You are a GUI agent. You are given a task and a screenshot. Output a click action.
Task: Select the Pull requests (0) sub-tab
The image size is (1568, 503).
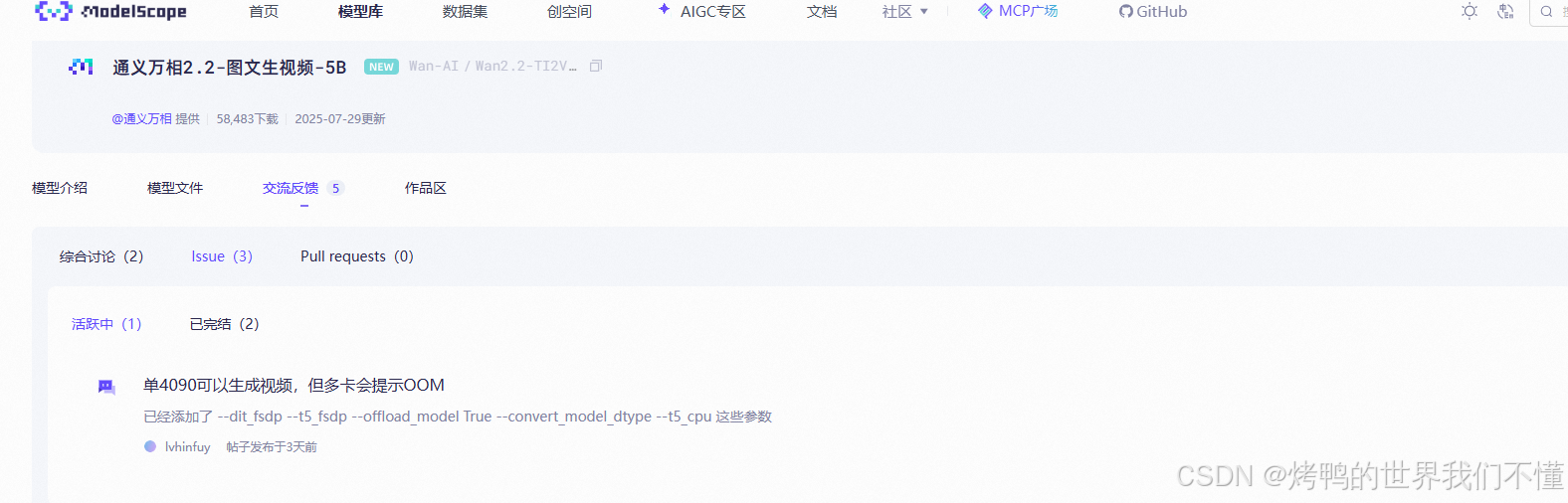tap(357, 256)
